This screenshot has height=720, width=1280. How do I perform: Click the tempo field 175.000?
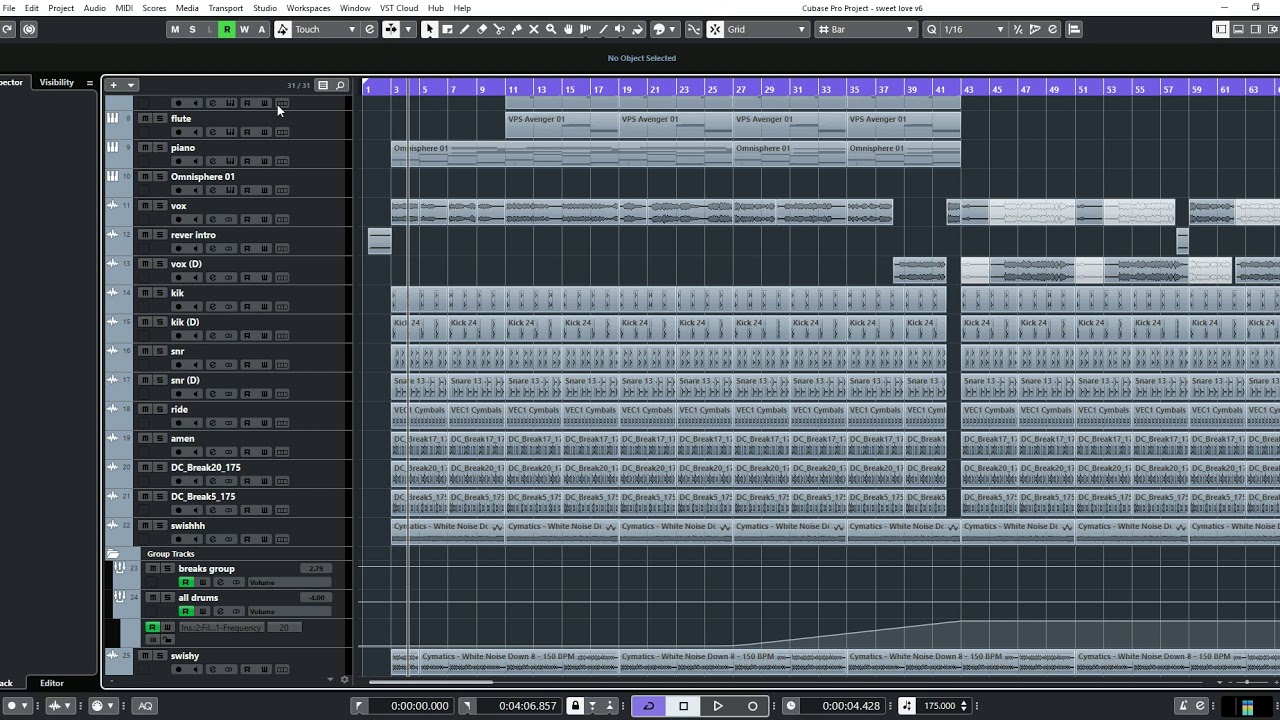click(940, 705)
